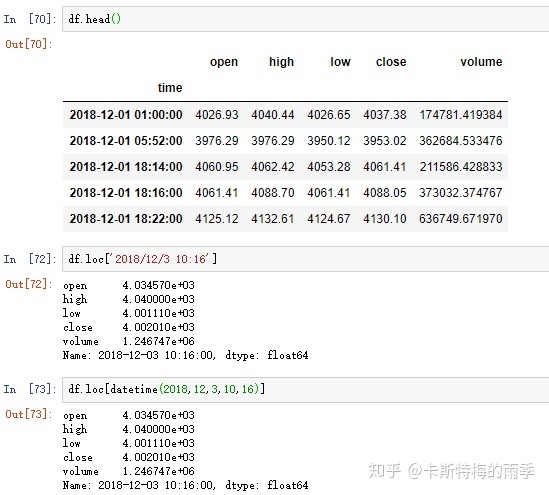Click the Out[72] Name dtype float64 line
The height and width of the screenshot is (495, 549).
(x=186, y=355)
